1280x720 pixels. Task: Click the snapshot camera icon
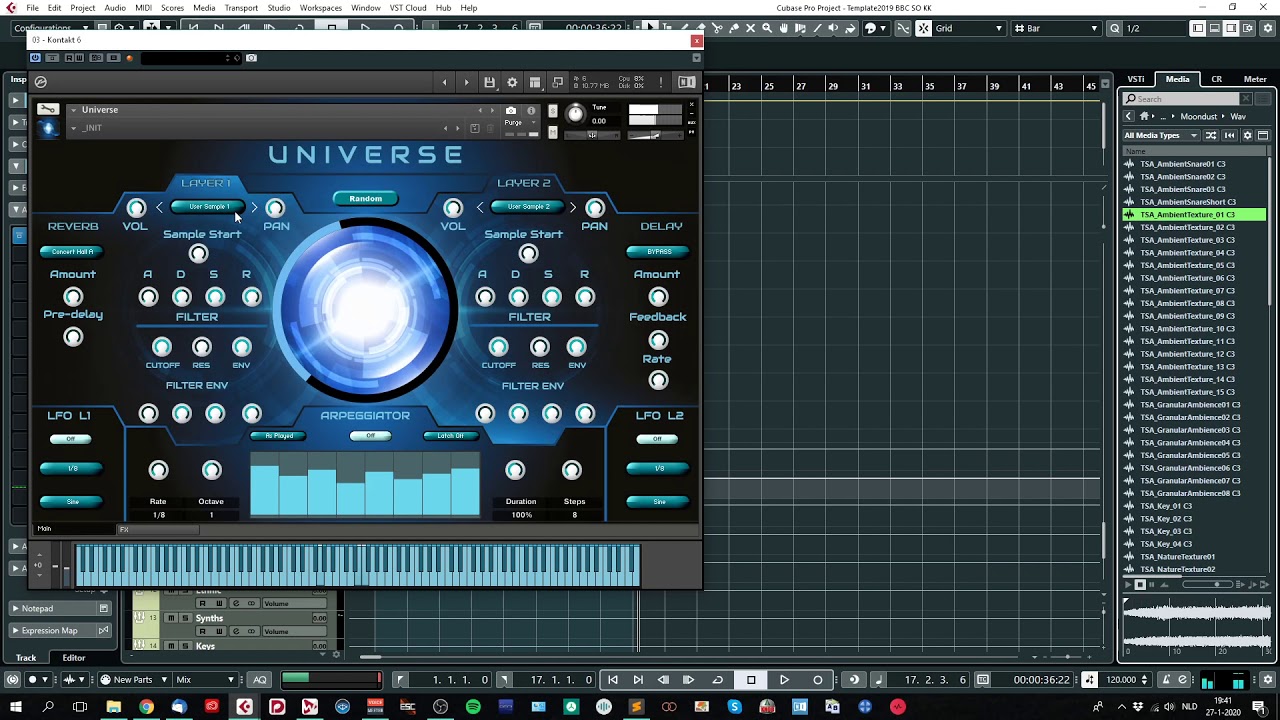(511, 110)
